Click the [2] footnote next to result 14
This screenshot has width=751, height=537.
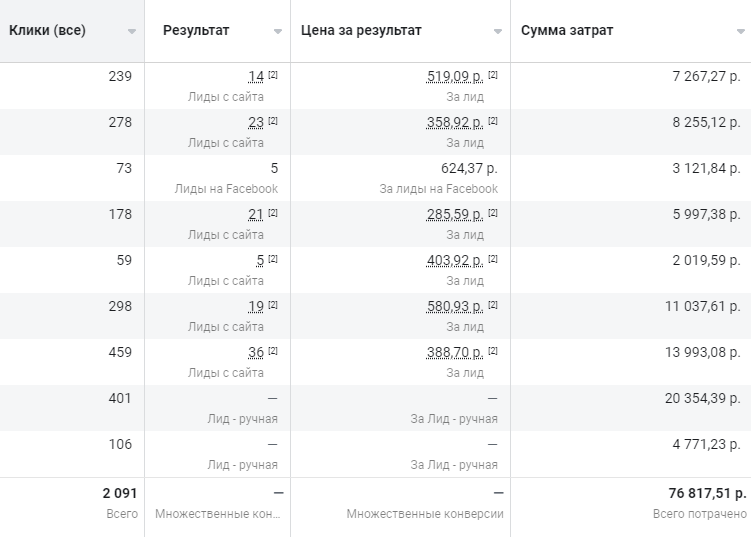point(273,75)
